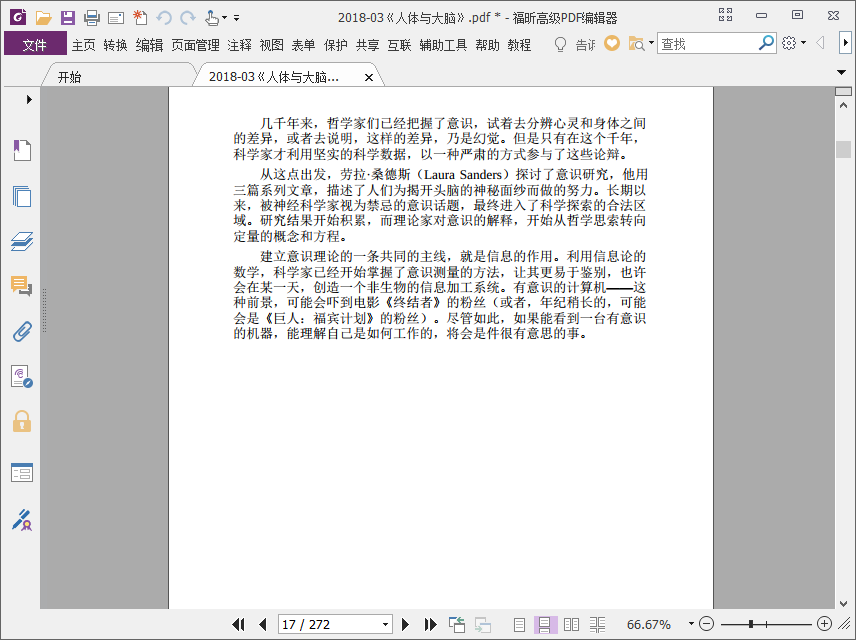
Task: Create new PDF with starred page icon
Action: (140, 17)
